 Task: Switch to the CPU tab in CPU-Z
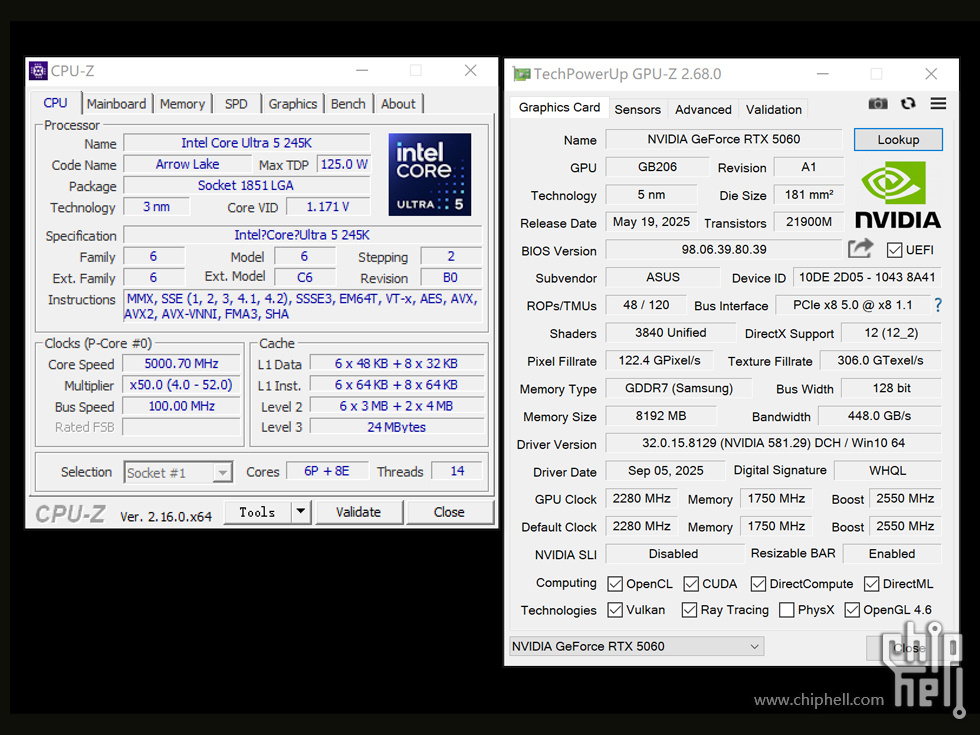pos(55,103)
